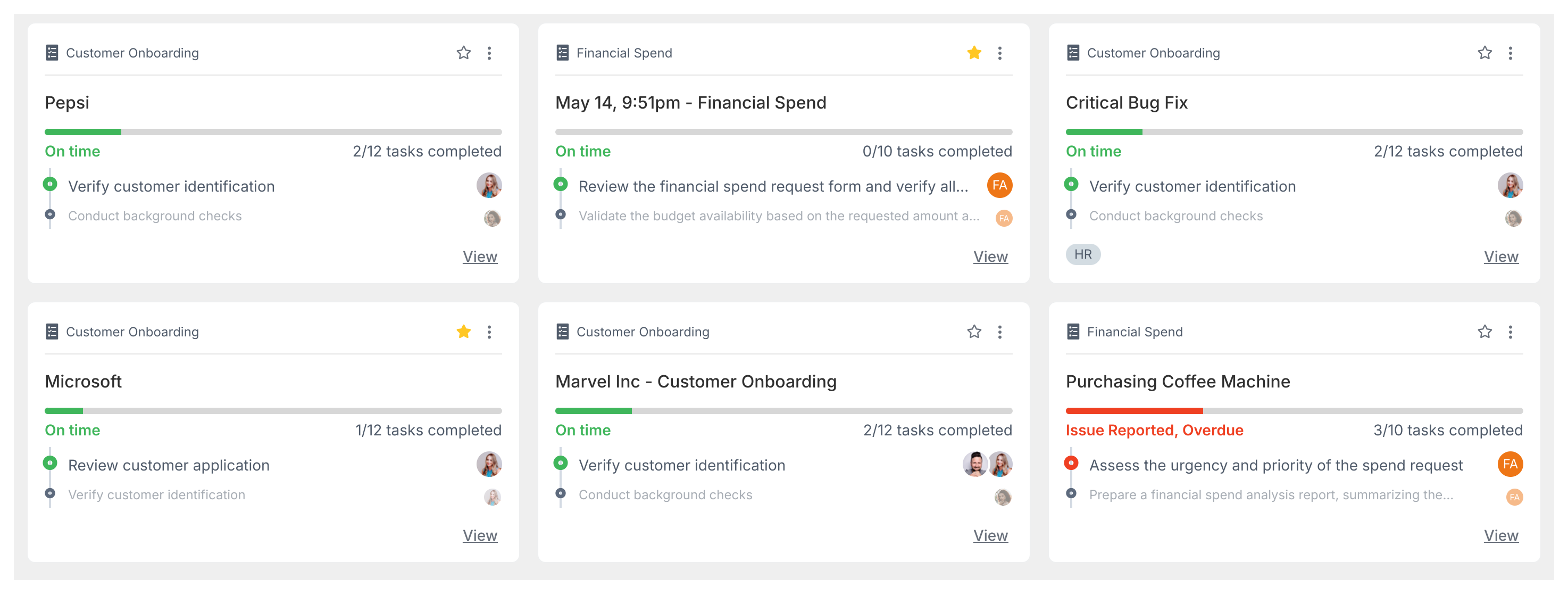
Task: Click FA avatar on Assess the urgency task
Action: pos(1509,465)
